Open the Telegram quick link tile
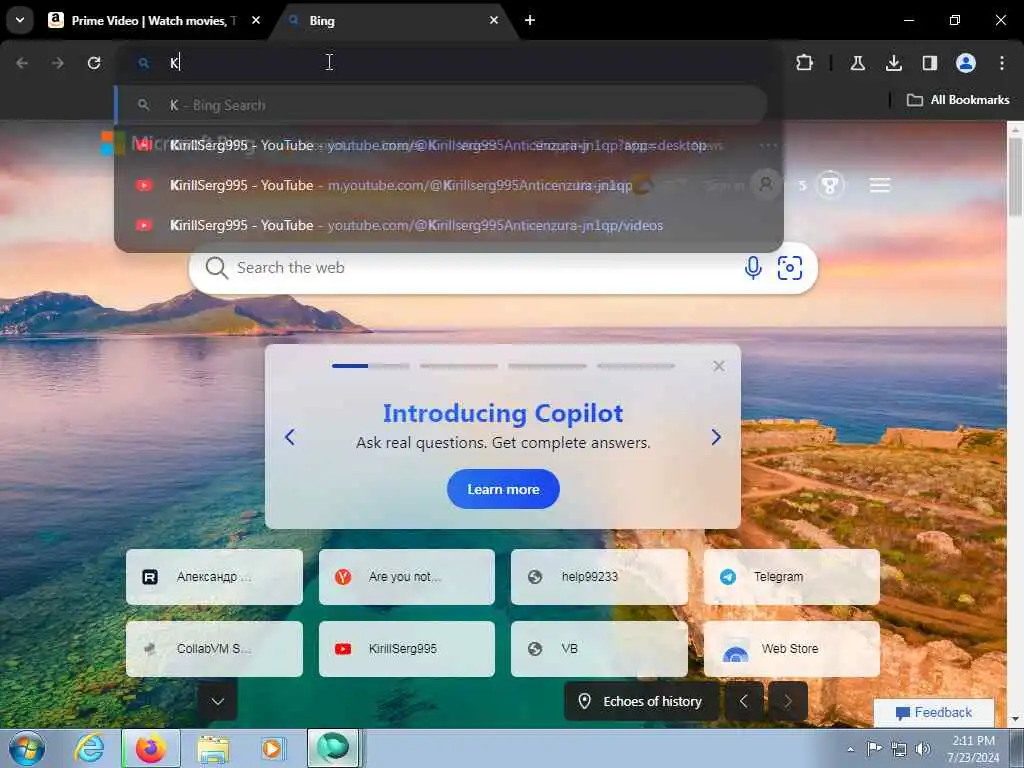This screenshot has height=768, width=1024. pos(792,577)
